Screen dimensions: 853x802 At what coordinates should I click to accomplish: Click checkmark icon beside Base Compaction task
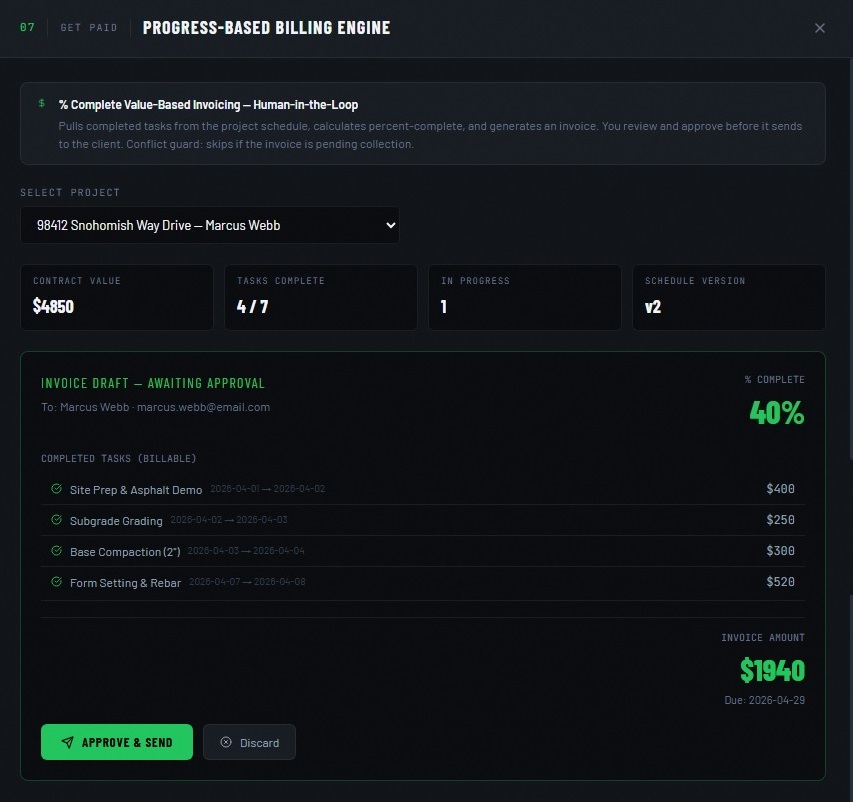tap(56, 551)
